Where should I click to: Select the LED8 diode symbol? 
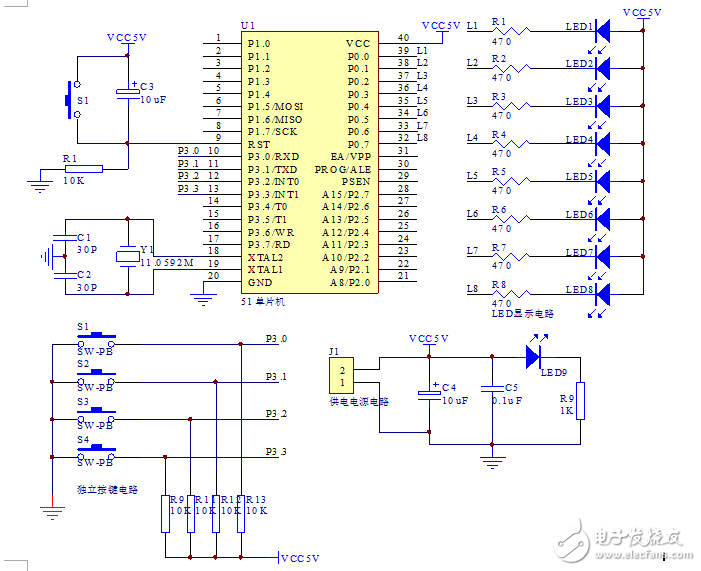[x=603, y=293]
